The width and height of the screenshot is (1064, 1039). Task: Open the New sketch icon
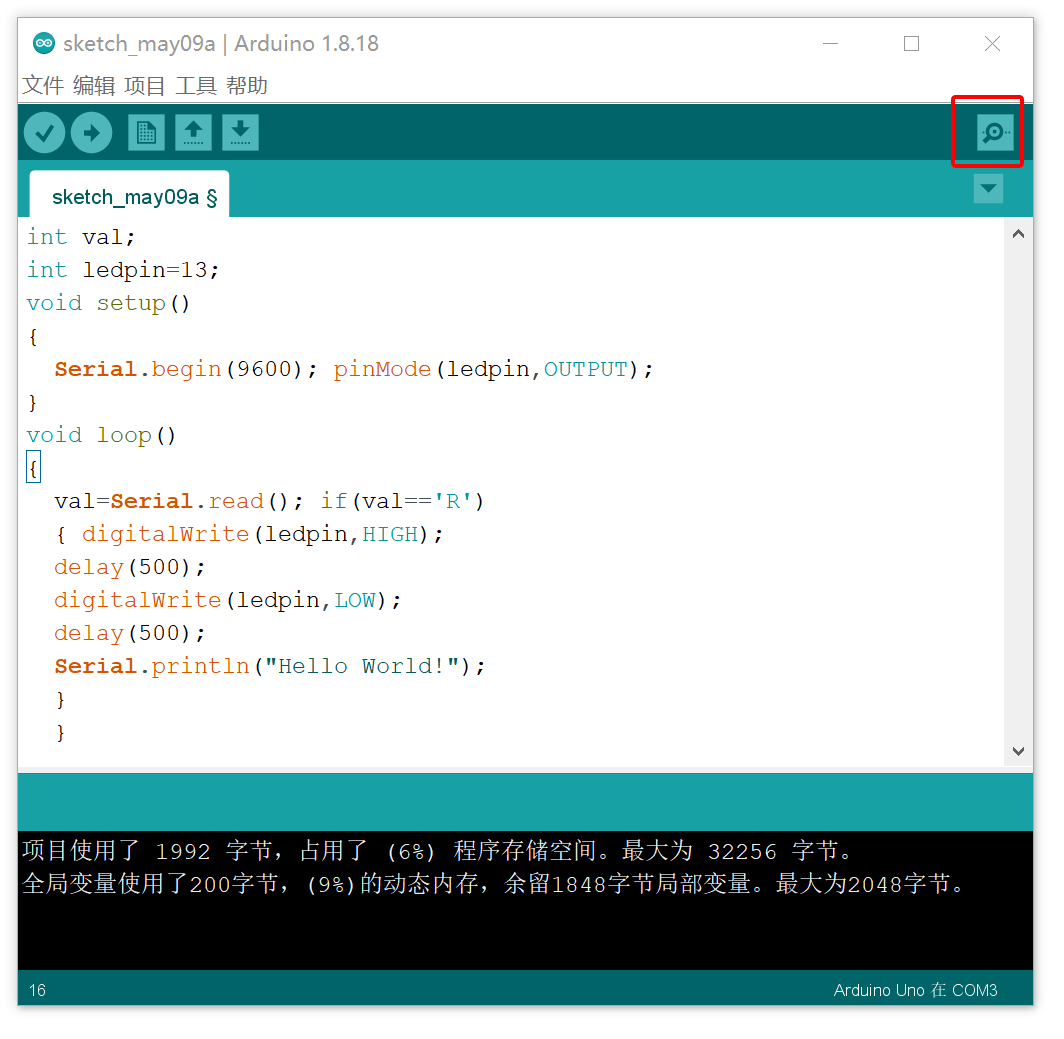point(146,131)
